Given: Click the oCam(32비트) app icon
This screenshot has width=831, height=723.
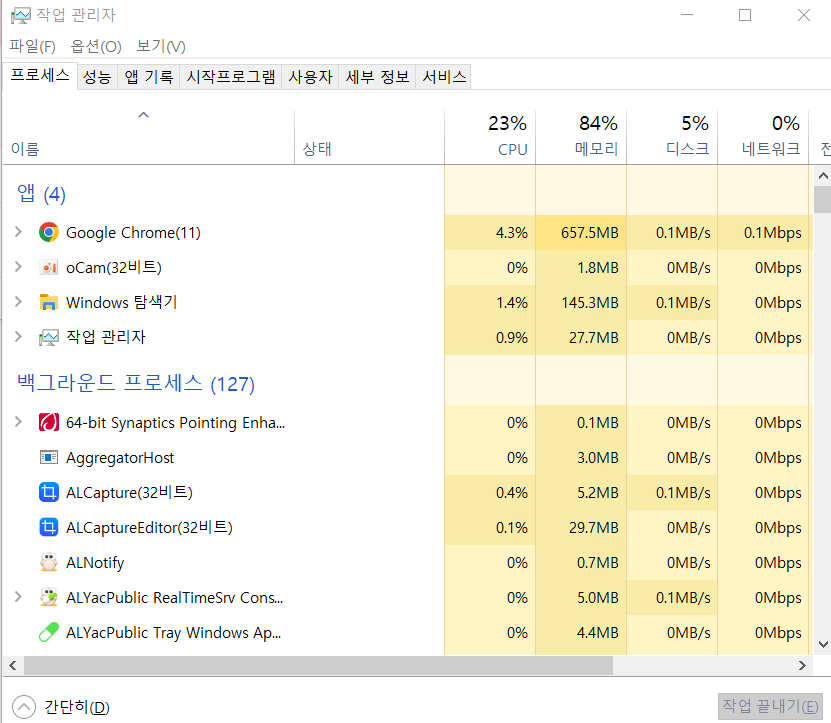Looking at the screenshot, I should (49, 268).
